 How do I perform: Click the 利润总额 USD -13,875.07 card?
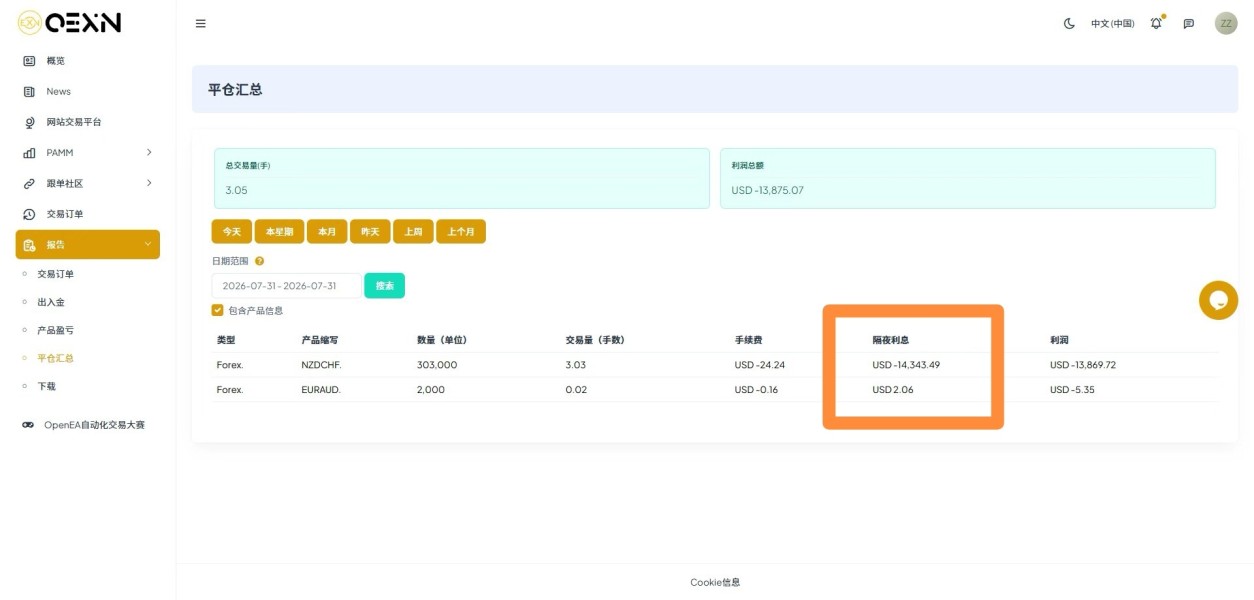(x=968, y=179)
